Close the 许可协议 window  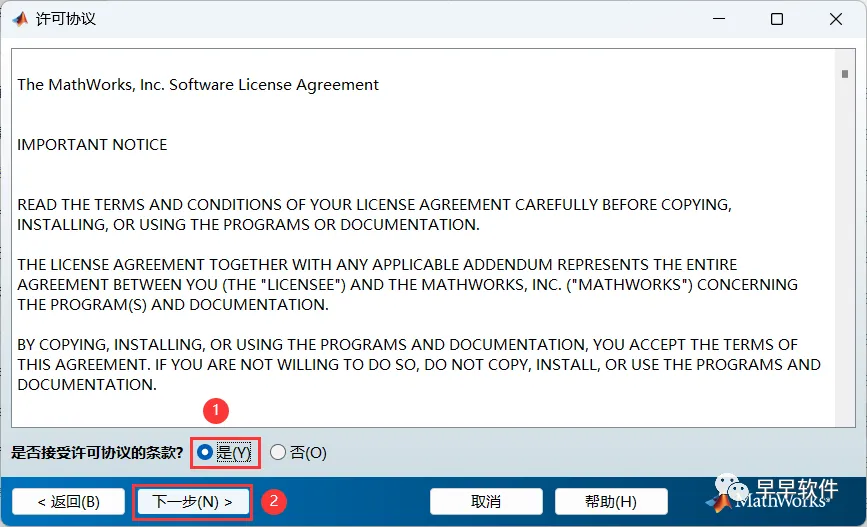point(835,19)
